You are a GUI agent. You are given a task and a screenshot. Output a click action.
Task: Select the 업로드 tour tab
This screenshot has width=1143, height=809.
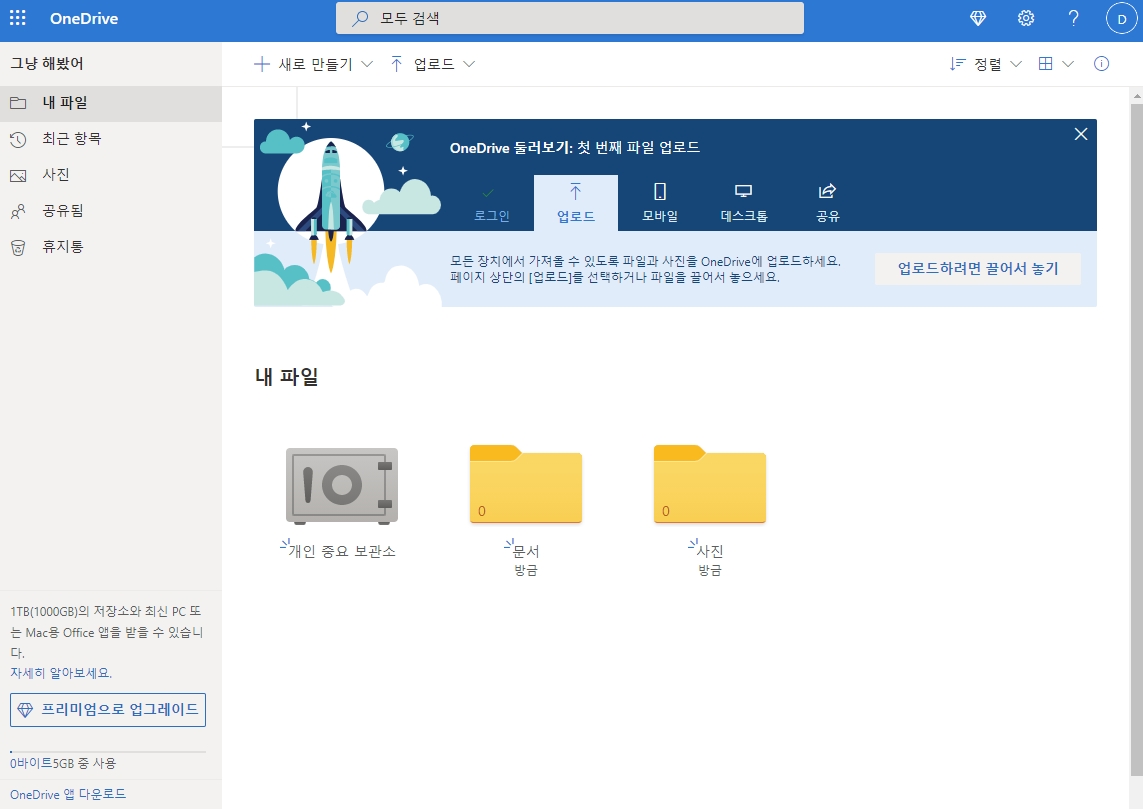click(576, 203)
